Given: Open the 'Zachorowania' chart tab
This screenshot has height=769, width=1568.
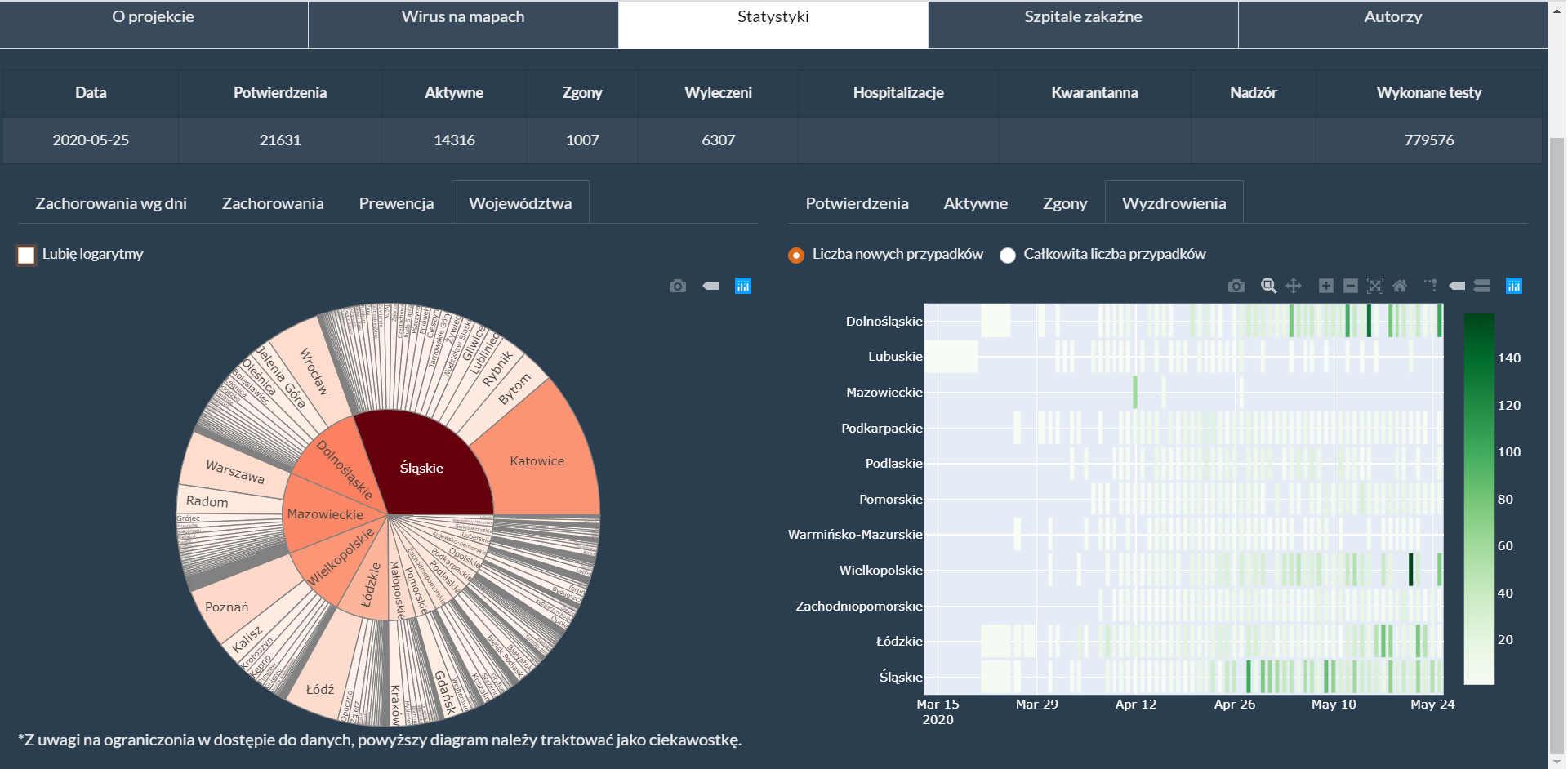Looking at the screenshot, I should point(273,202).
